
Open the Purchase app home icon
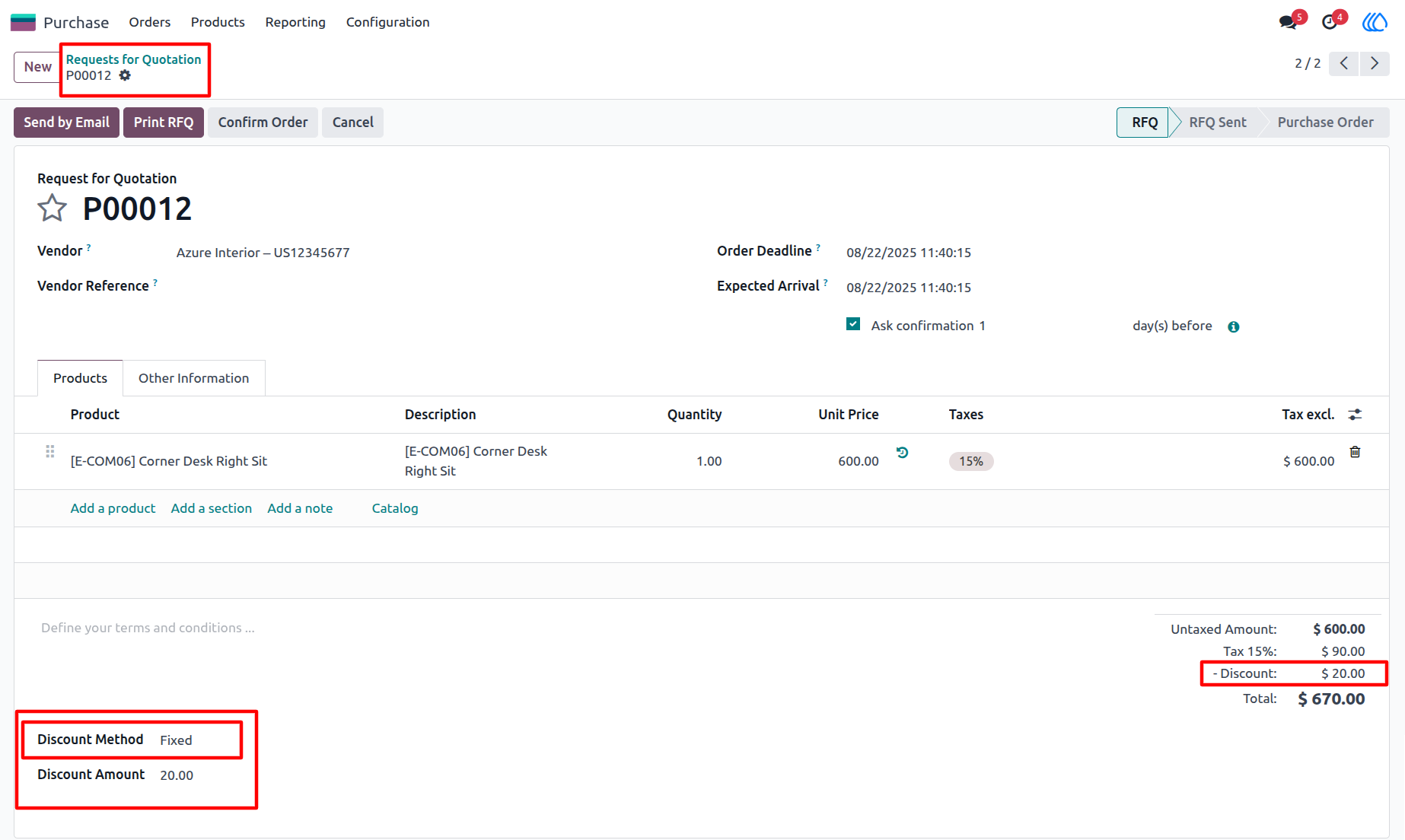(x=23, y=22)
